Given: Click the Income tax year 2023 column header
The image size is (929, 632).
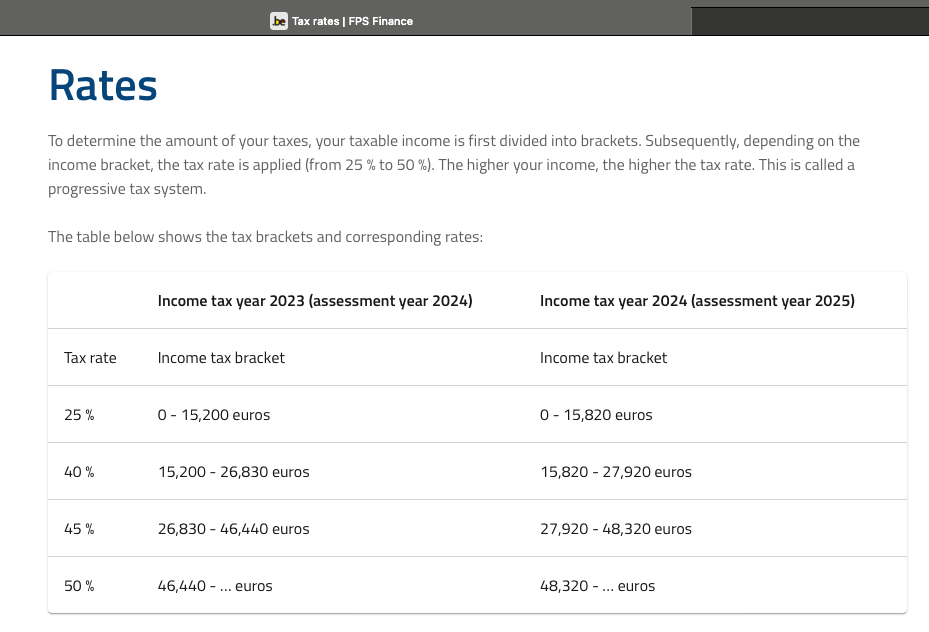Looking at the screenshot, I should click(315, 301).
